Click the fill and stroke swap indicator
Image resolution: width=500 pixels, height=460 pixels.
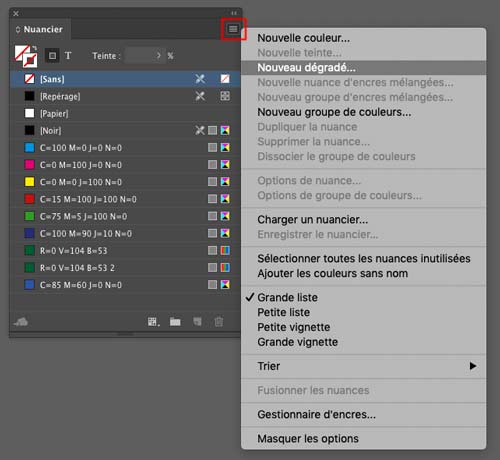pyautogui.click(x=34, y=48)
